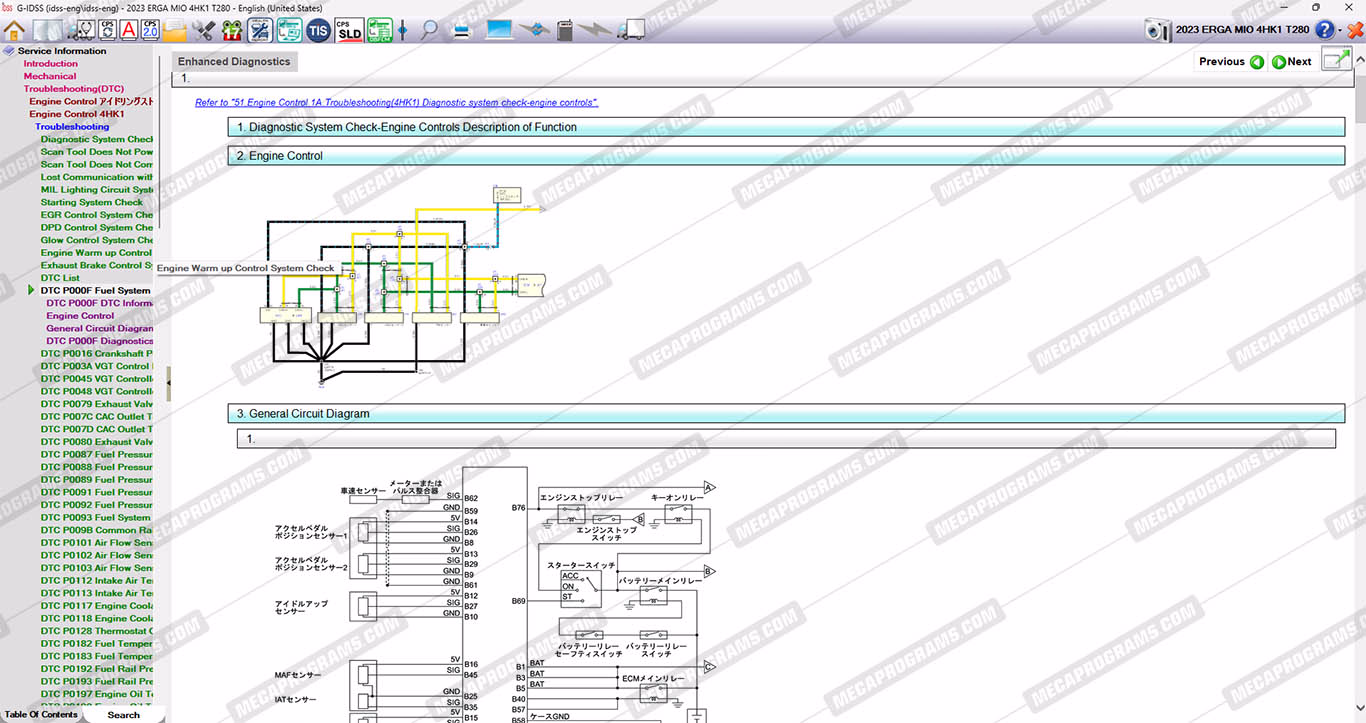Open DTC P000F Diagnostics tree sub-item
This screenshot has width=1366, height=723.
click(100, 341)
